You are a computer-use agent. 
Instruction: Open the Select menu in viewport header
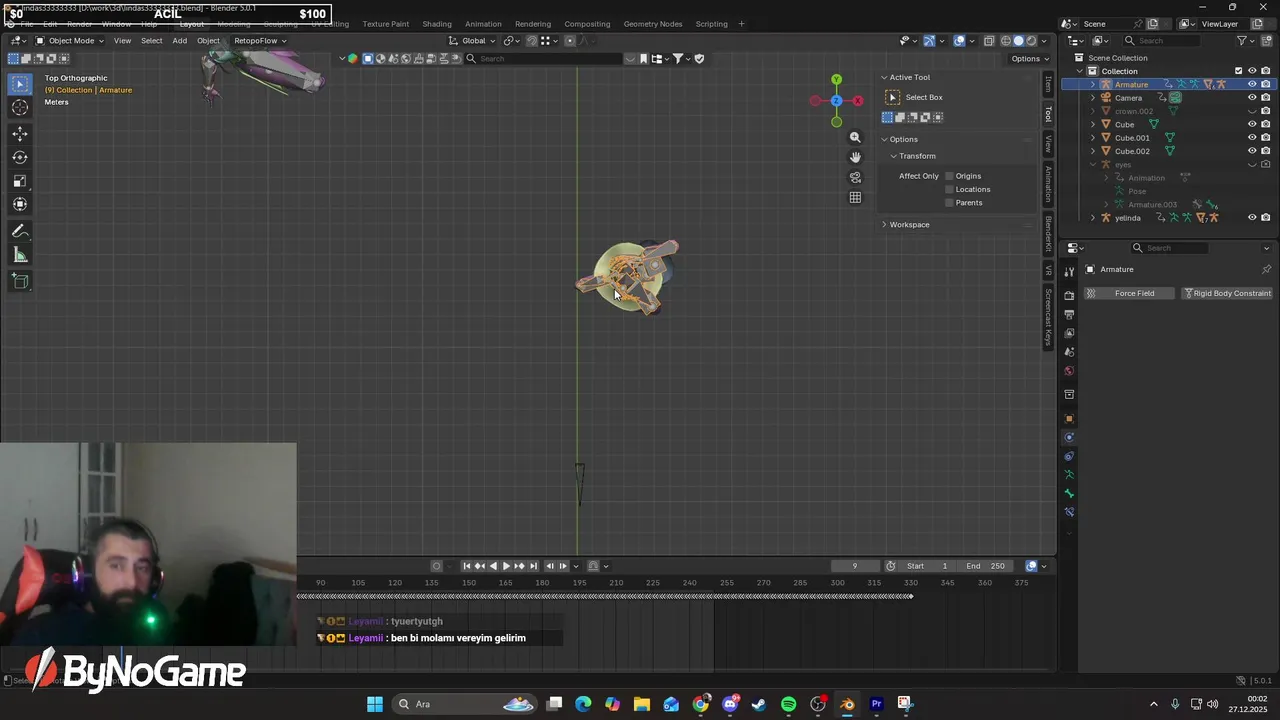tap(151, 41)
